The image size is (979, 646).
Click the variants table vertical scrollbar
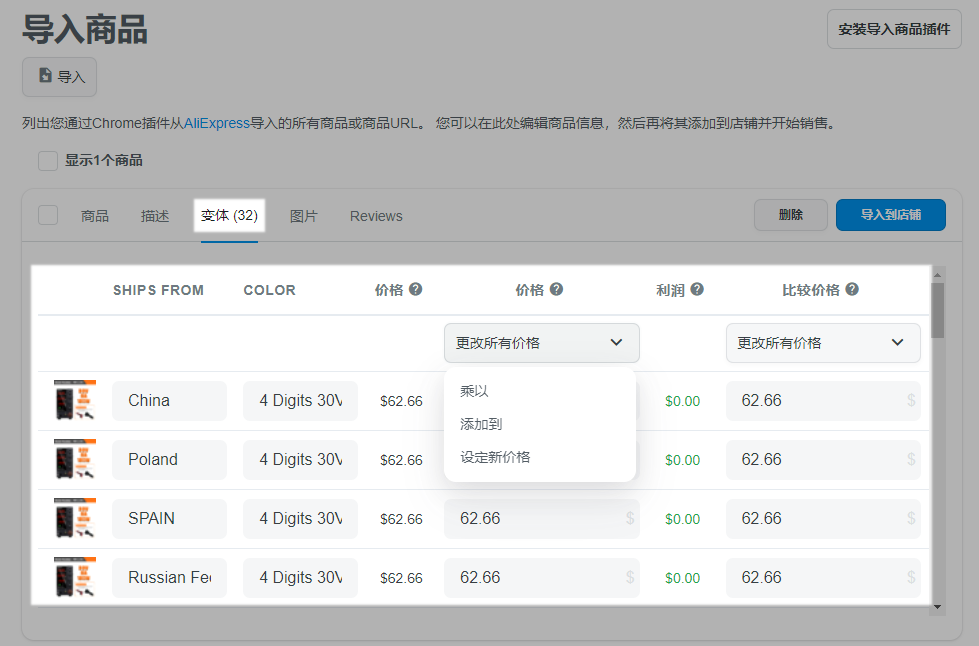(x=937, y=311)
